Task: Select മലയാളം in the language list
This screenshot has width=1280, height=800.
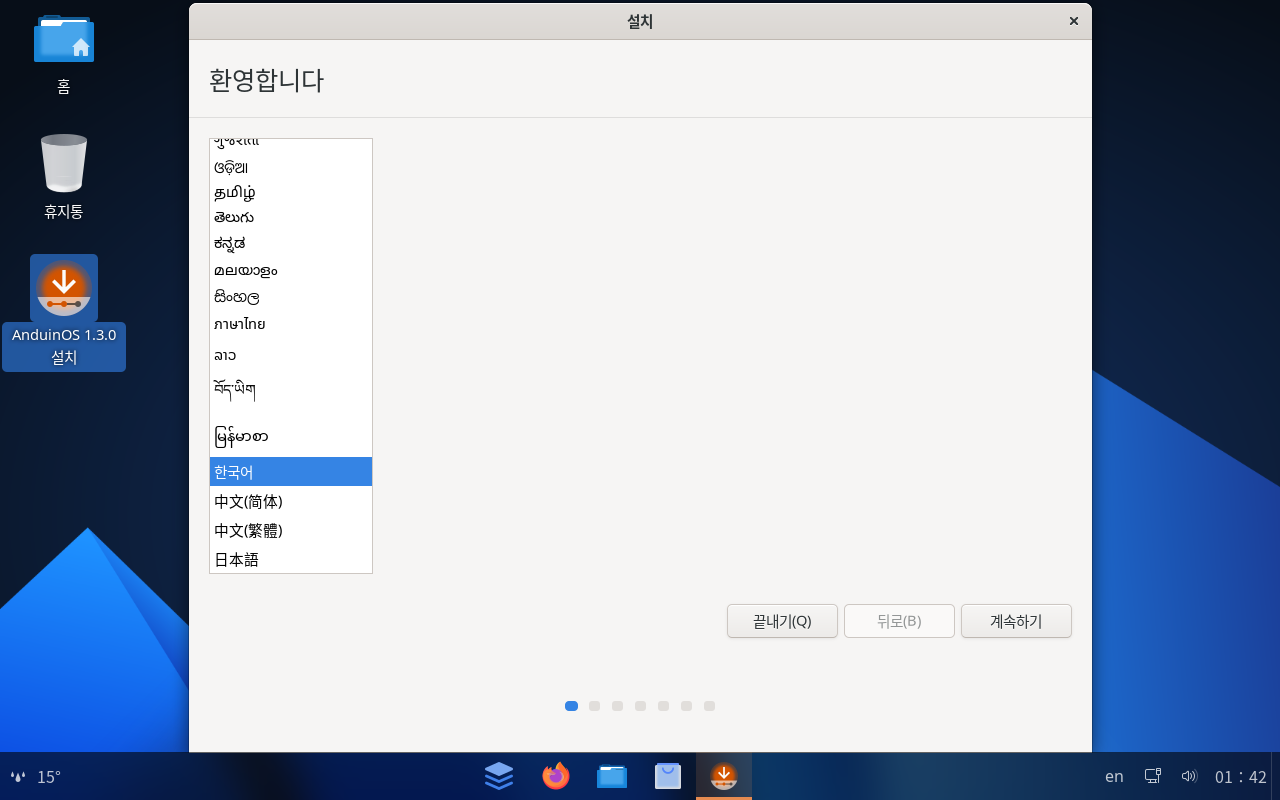Action: (291, 270)
